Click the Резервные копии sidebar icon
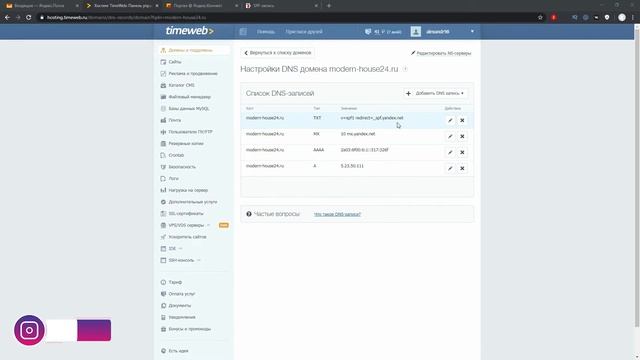This screenshot has height=360, width=640. 163,144
